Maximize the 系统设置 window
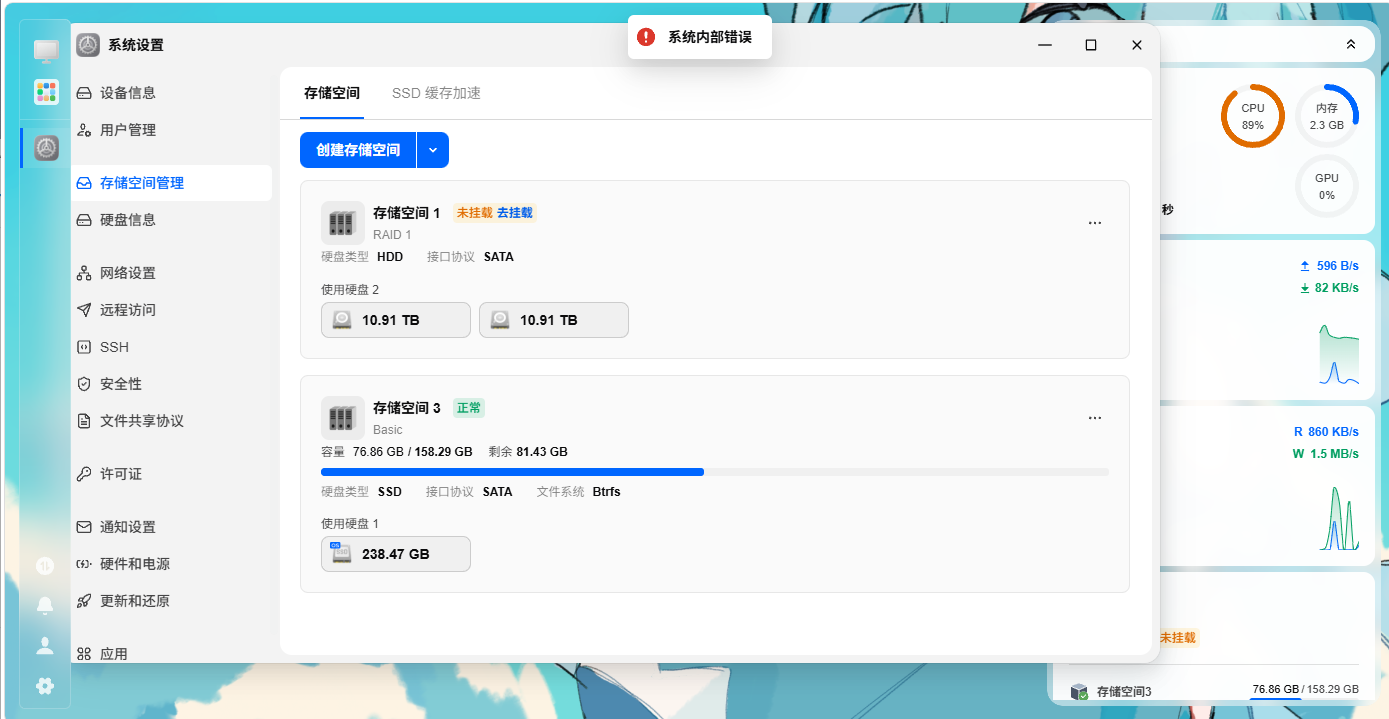Viewport: 1389px width, 719px height. pyautogui.click(x=1091, y=45)
